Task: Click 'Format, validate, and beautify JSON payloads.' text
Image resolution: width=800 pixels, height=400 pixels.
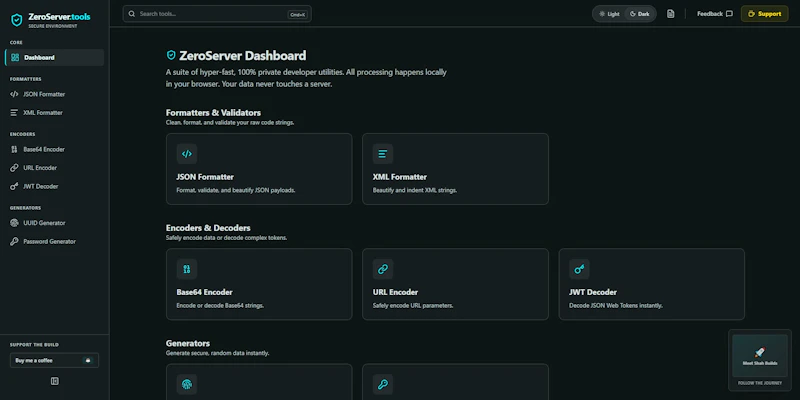Action: point(236,190)
